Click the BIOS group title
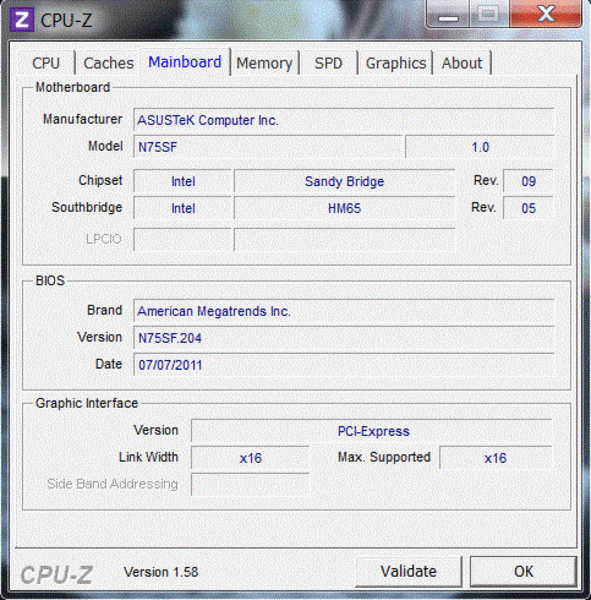Viewport: 591px width, 600px height. pyautogui.click(x=50, y=280)
